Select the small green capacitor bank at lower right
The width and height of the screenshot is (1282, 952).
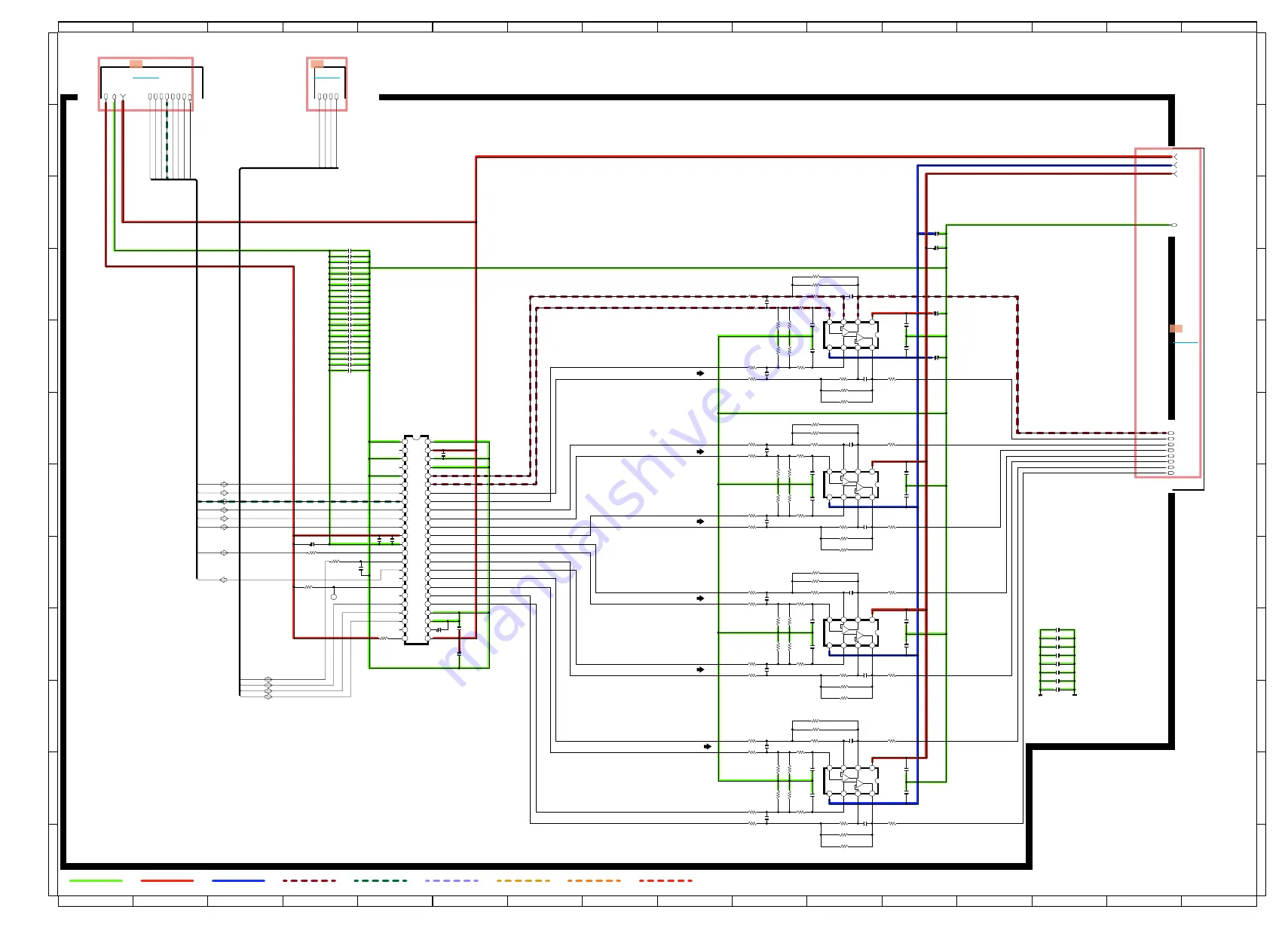[x=1057, y=661]
